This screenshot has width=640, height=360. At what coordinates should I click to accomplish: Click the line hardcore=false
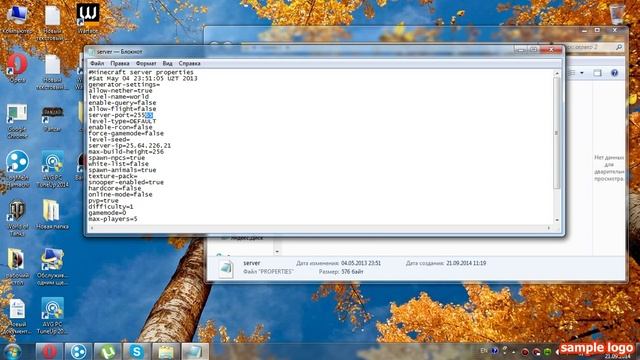point(115,189)
